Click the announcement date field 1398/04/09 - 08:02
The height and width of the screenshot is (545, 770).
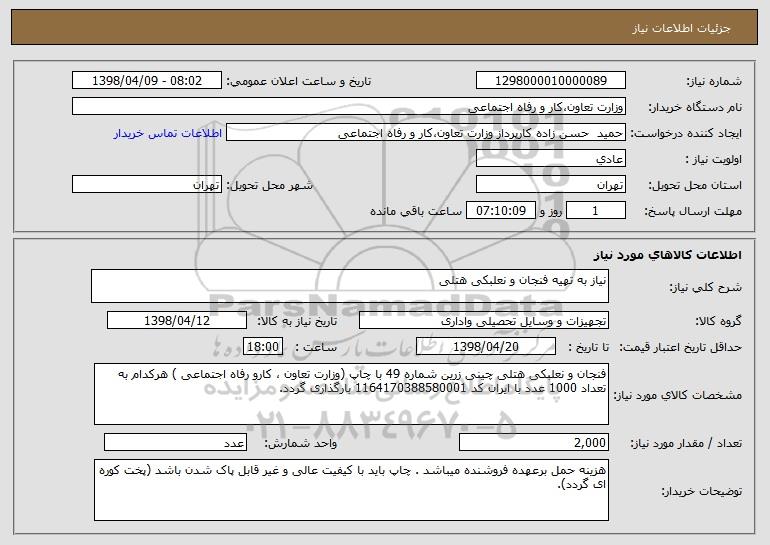(x=147, y=81)
